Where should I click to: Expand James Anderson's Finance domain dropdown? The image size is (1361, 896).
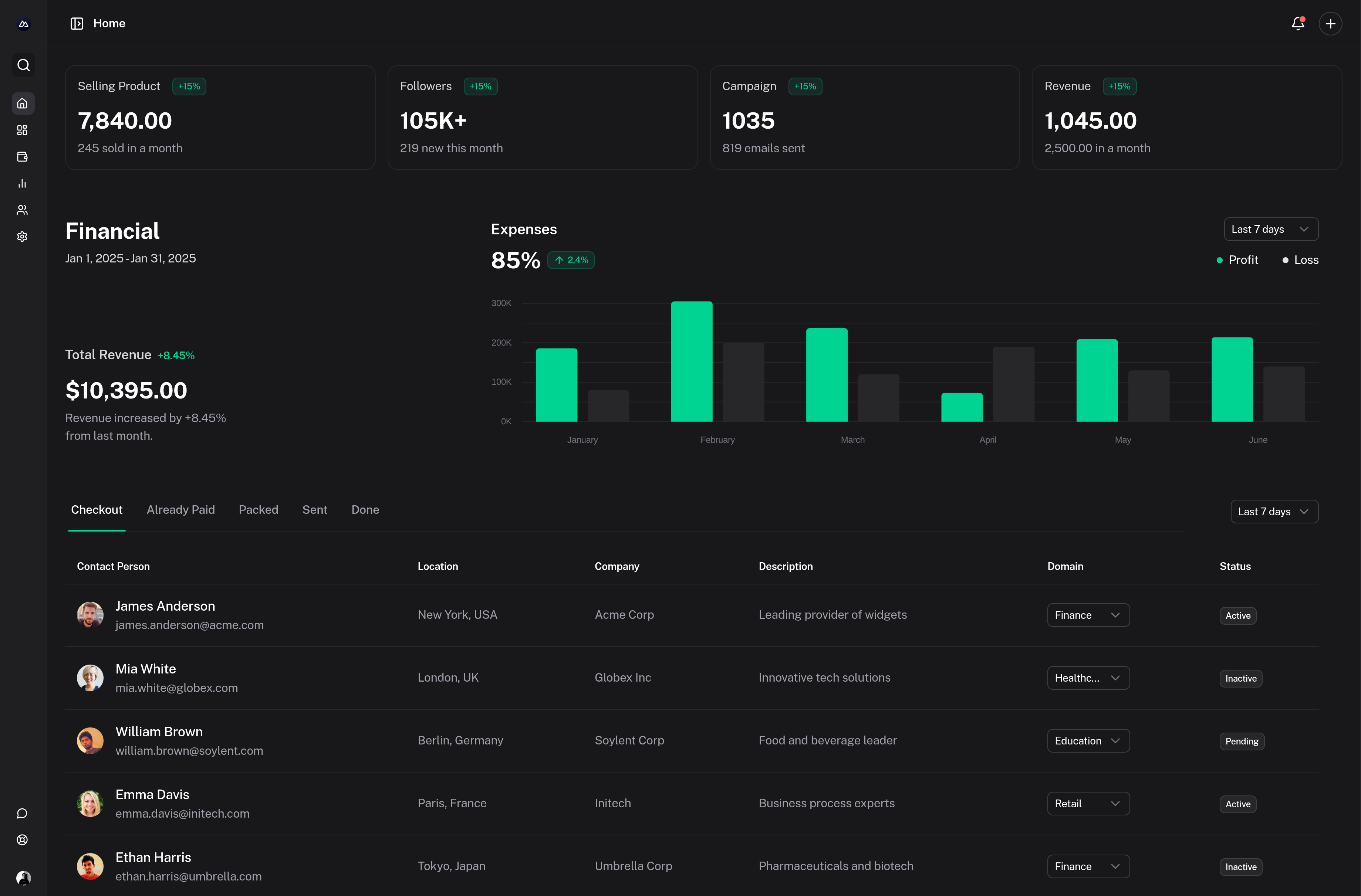pos(1088,615)
